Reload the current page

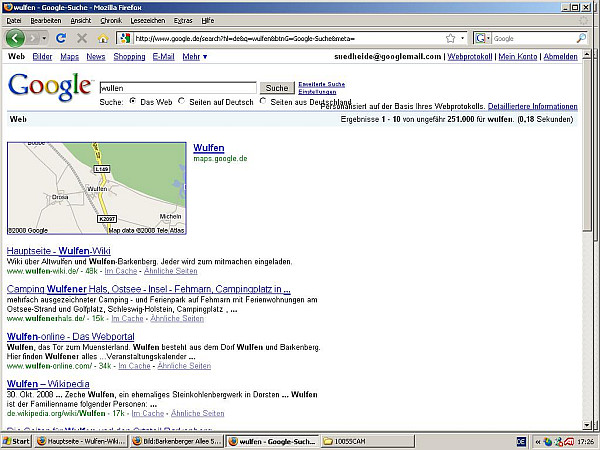click(60, 38)
